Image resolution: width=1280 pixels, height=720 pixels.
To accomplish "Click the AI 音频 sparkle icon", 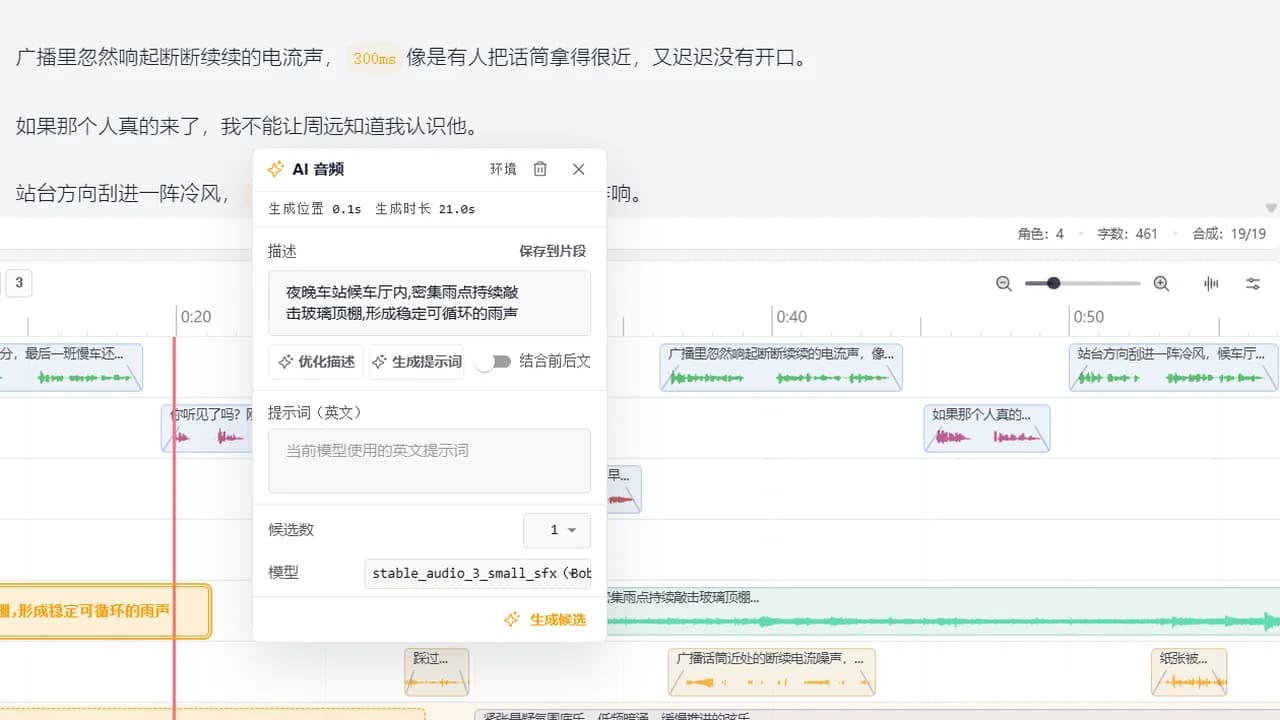I will tap(276, 169).
